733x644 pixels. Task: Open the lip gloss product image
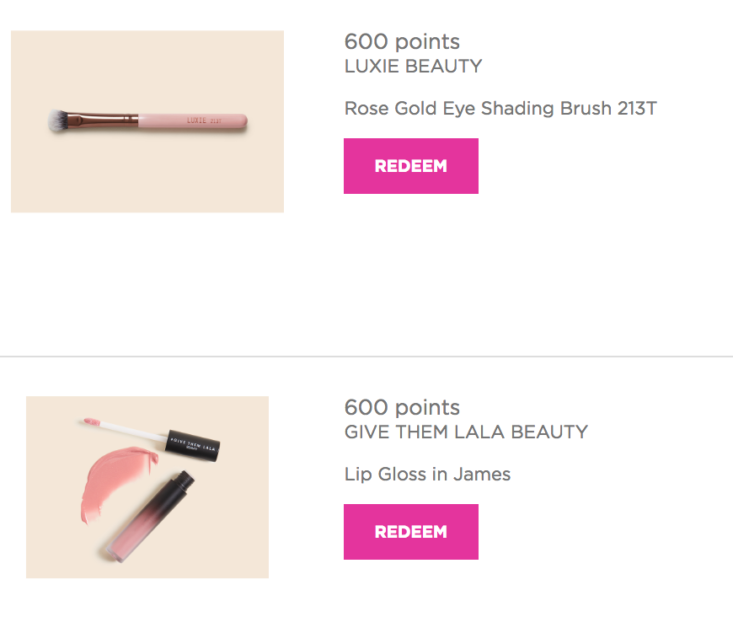(x=147, y=487)
